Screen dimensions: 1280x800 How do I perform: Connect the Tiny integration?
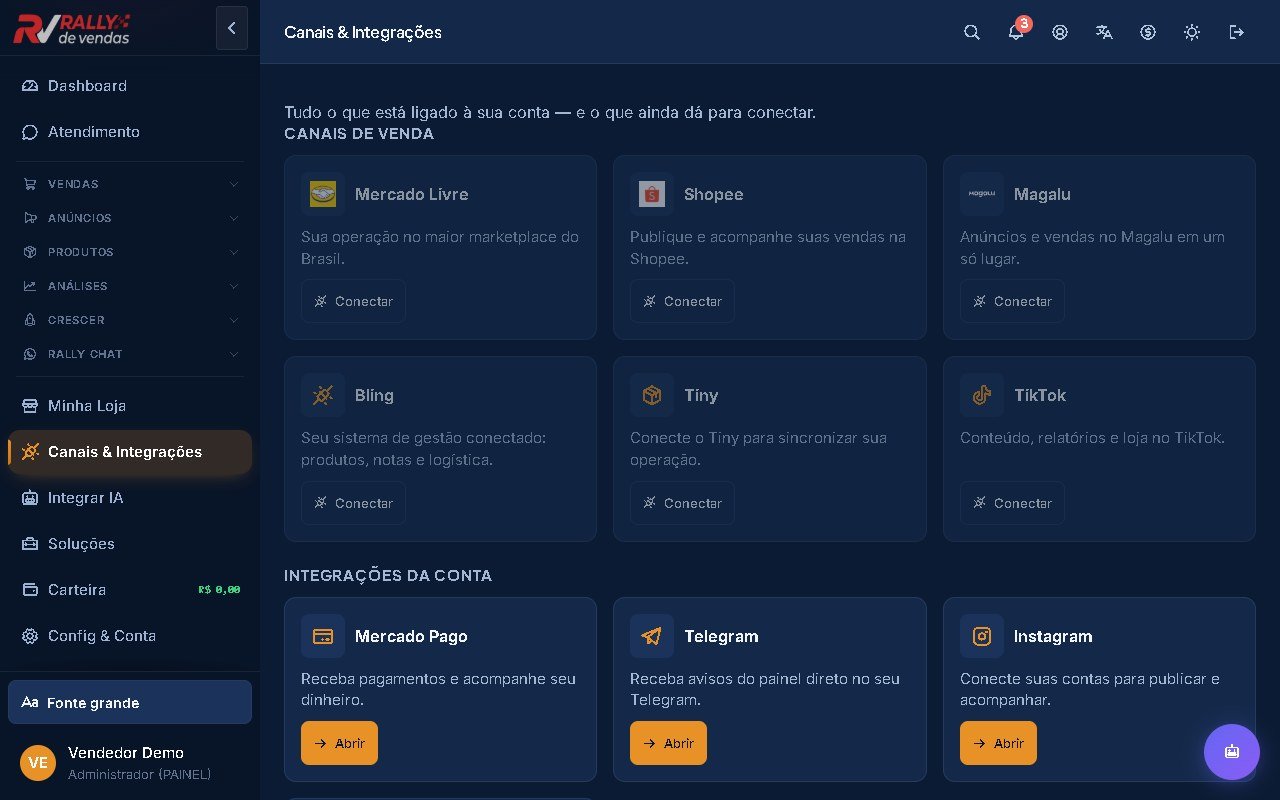pos(682,503)
